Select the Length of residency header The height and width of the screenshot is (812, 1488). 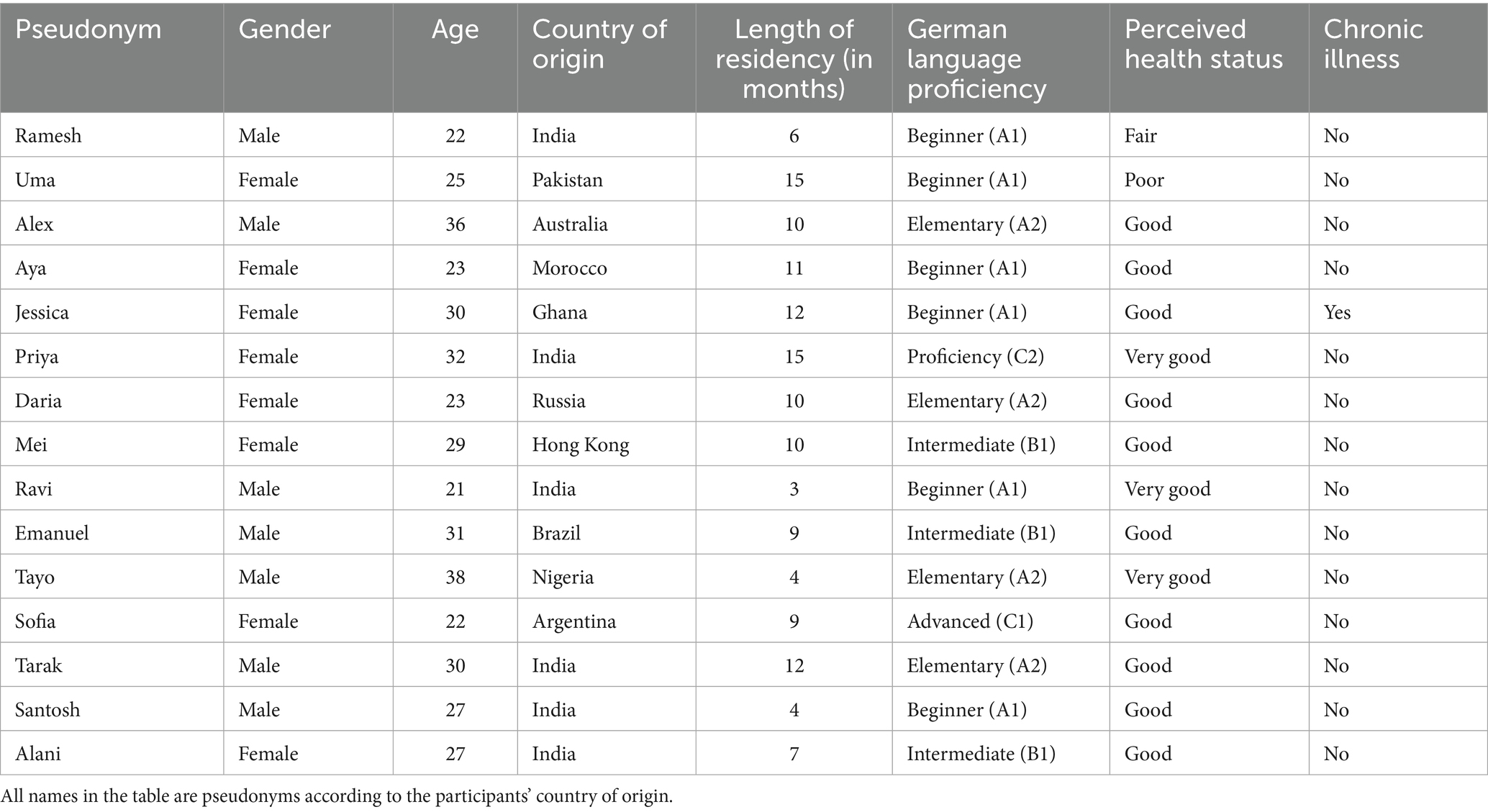tap(794, 59)
